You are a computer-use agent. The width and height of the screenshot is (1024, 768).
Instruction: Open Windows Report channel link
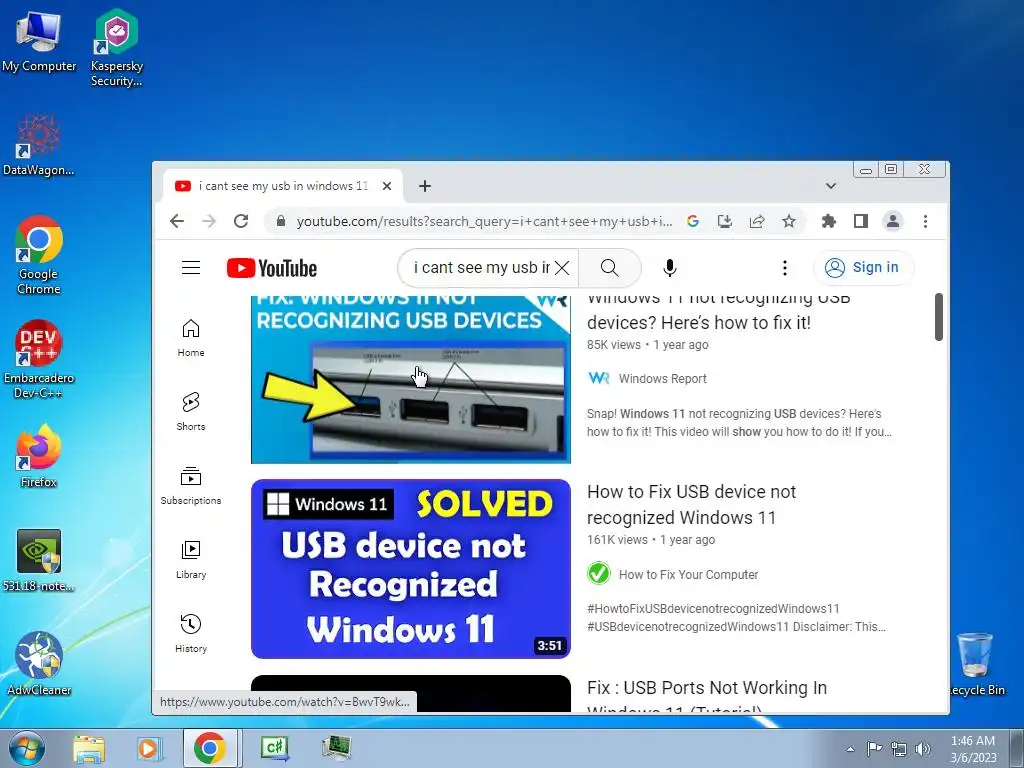(662, 379)
